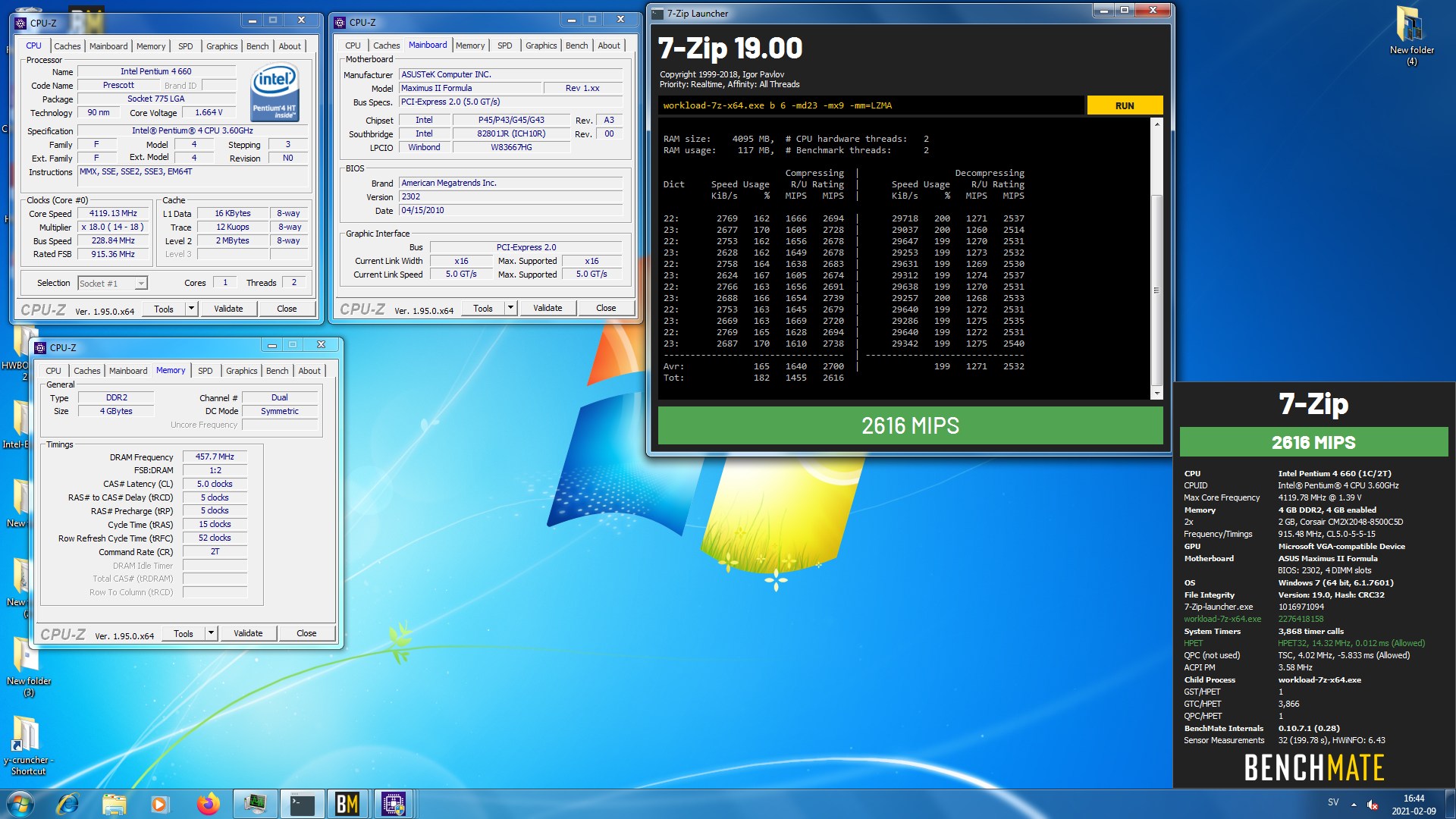Click SV language indicator in tray

click(1333, 802)
